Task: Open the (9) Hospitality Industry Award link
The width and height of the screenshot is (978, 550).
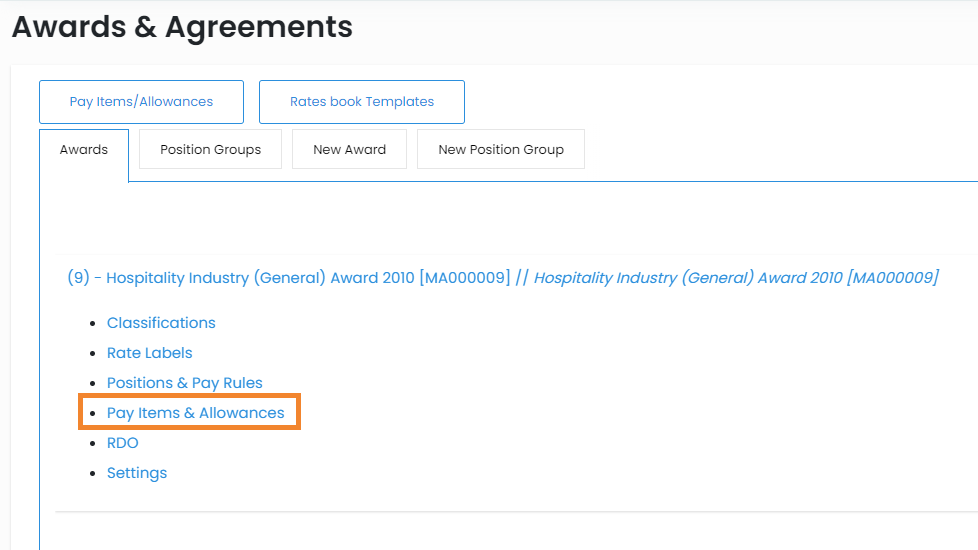Action: click(x=288, y=278)
